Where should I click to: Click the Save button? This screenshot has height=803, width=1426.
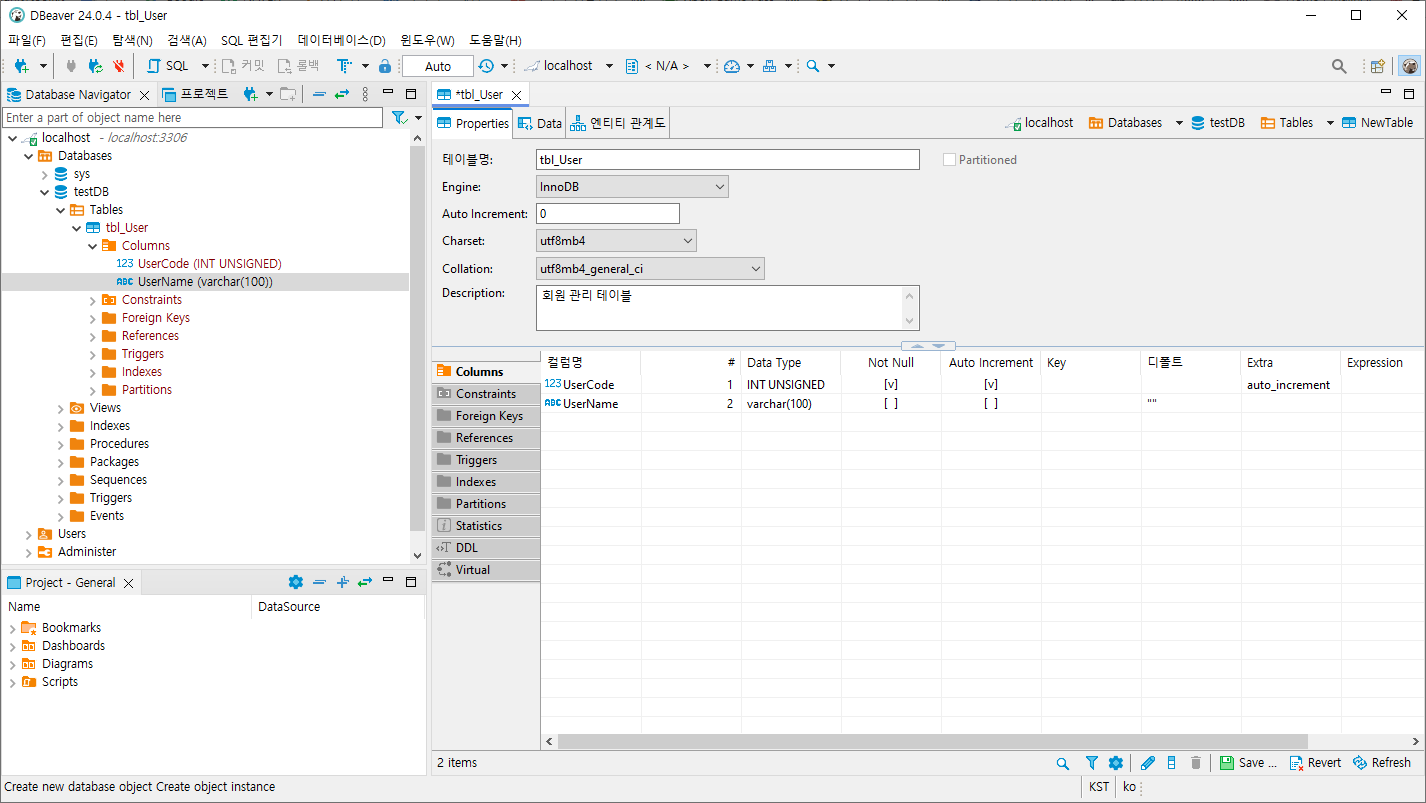tap(1248, 763)
